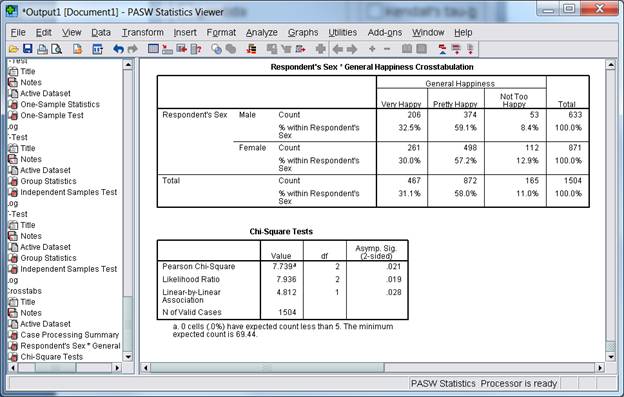Click Pearson Chi-Square value 7.739
This screenshot has width=624, height=397.
[284, 267]
